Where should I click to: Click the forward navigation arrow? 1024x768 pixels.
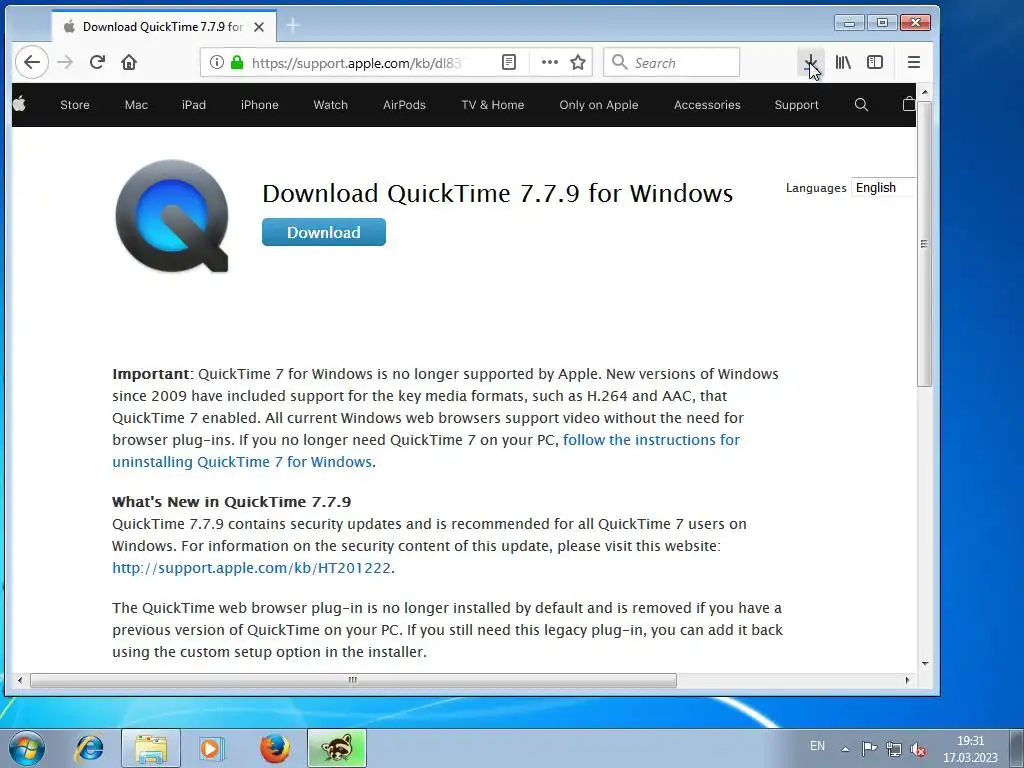pos(65,63)
